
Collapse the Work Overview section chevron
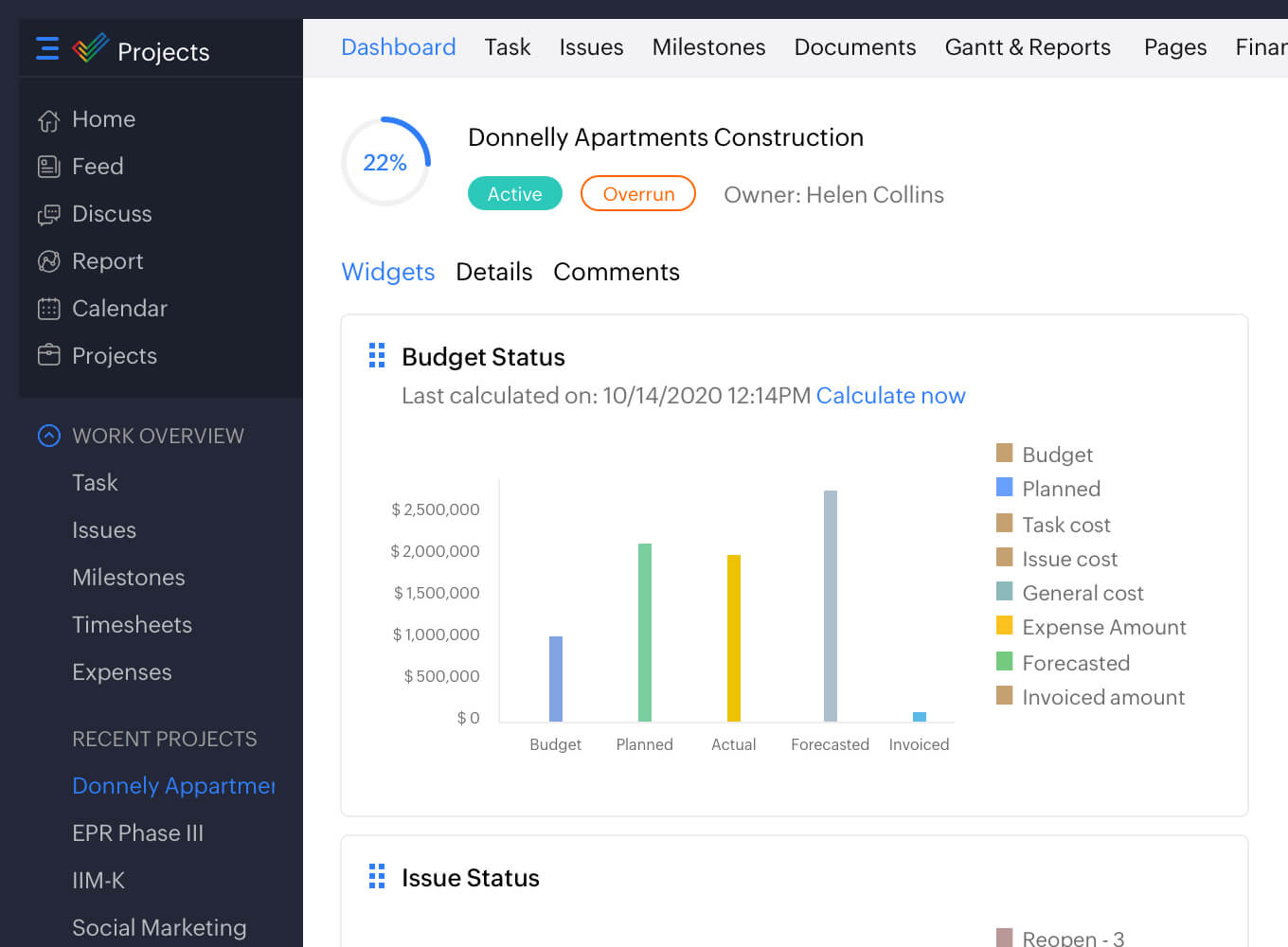(48, 436)
